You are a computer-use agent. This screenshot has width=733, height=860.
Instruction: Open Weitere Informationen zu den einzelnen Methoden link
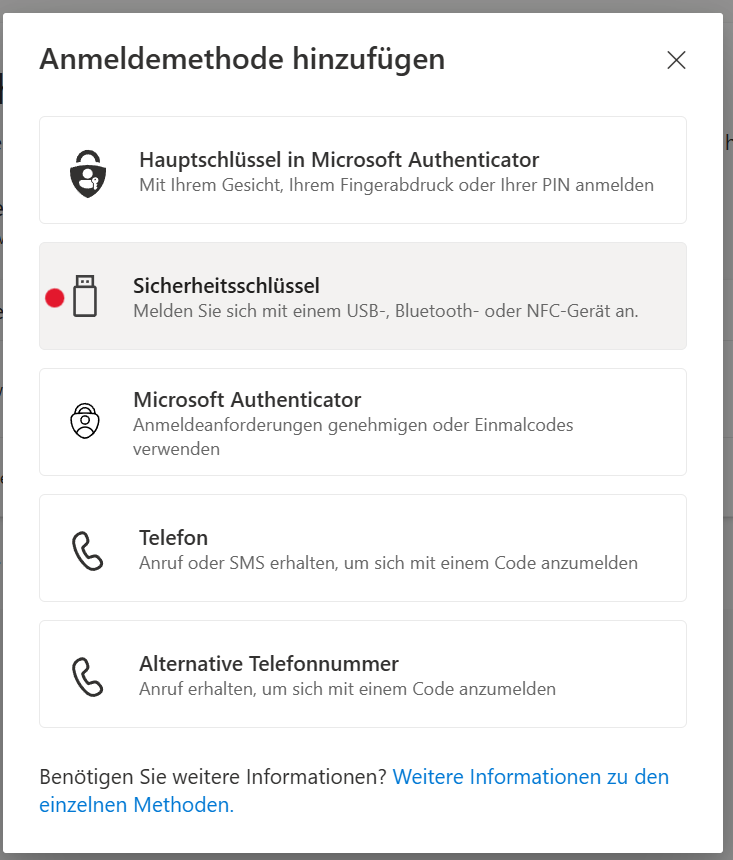pos(530,778)
